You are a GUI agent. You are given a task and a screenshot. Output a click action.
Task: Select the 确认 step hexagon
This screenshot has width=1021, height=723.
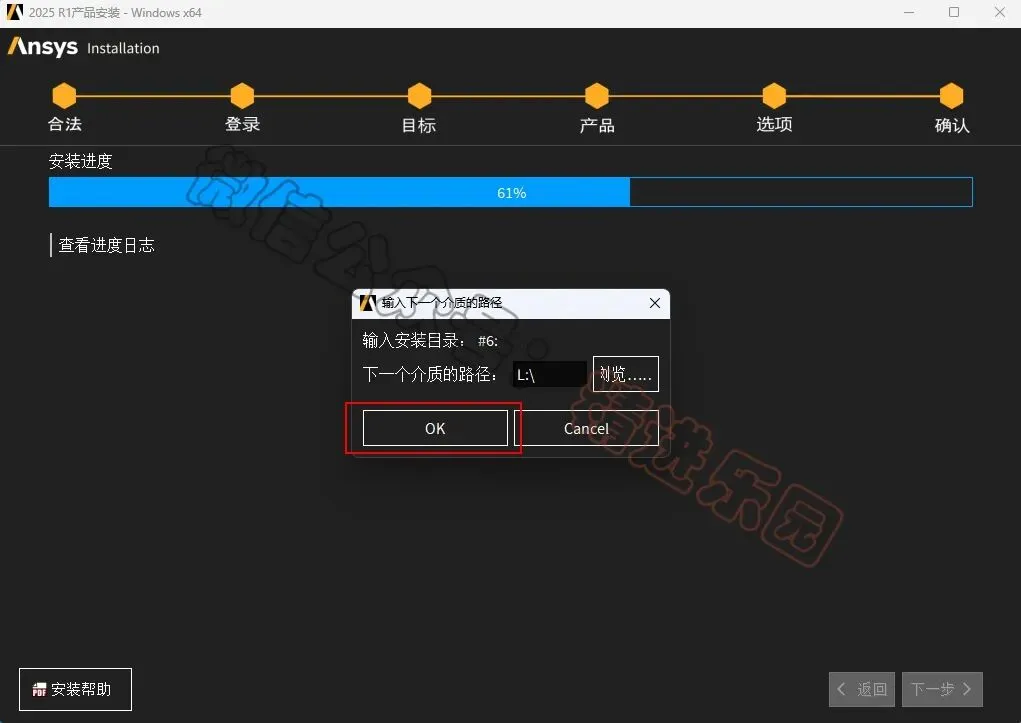[x=951, y=96]
